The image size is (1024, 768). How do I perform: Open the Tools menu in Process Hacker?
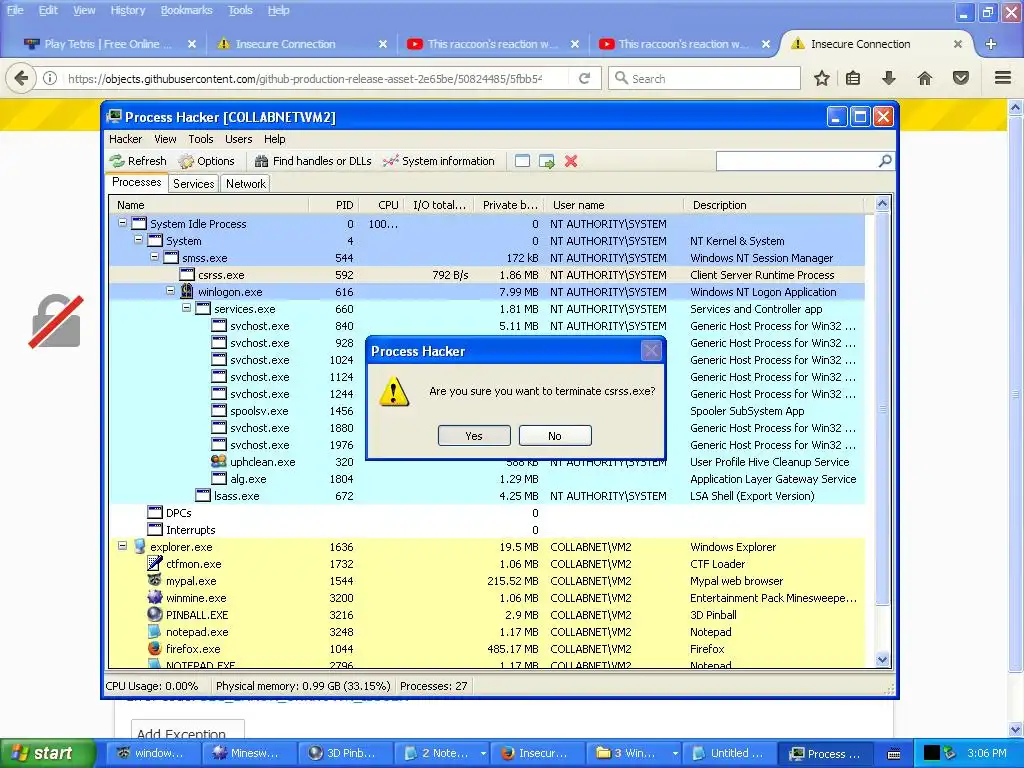tap(201, 139)
